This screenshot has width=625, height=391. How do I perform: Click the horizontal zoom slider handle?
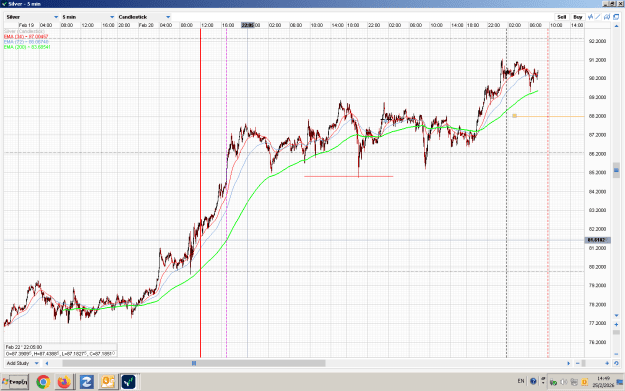[584, 363]
